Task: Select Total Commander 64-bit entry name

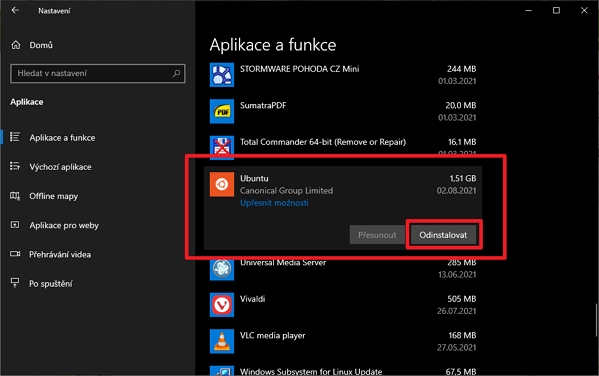Action: (x=323, y=142)
